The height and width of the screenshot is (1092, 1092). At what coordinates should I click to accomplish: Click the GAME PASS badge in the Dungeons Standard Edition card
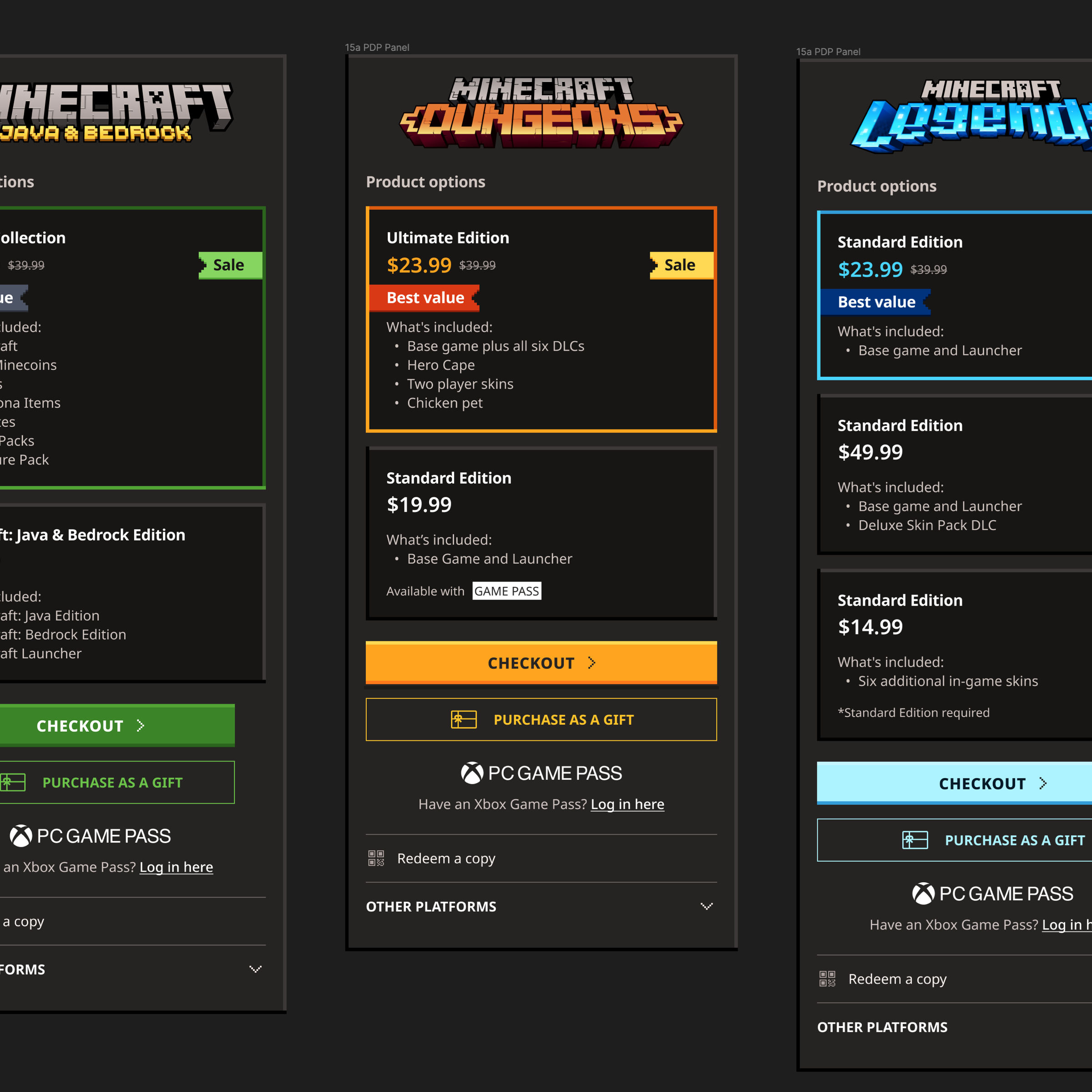[506, 591]
